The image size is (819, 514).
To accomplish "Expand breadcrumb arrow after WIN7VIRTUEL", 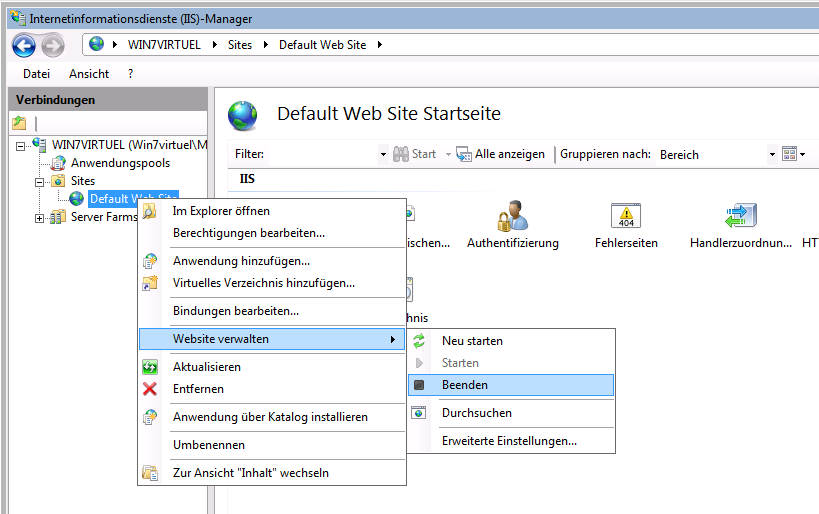I will point(215,45).
